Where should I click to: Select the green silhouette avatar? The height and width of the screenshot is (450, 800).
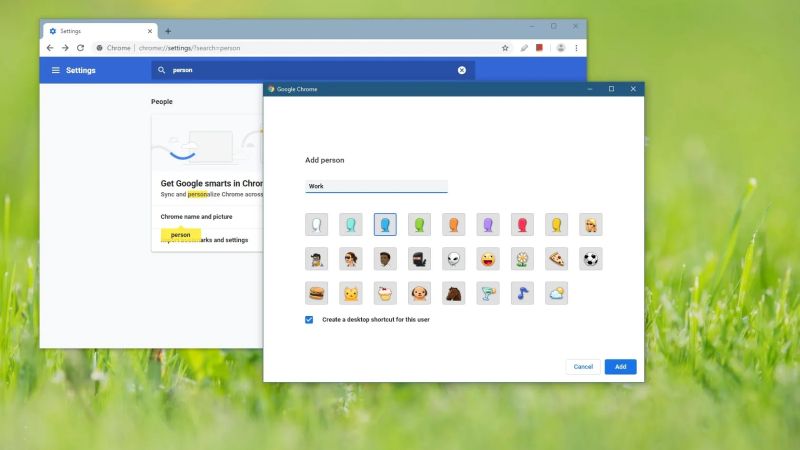click(x=419, y=224)
